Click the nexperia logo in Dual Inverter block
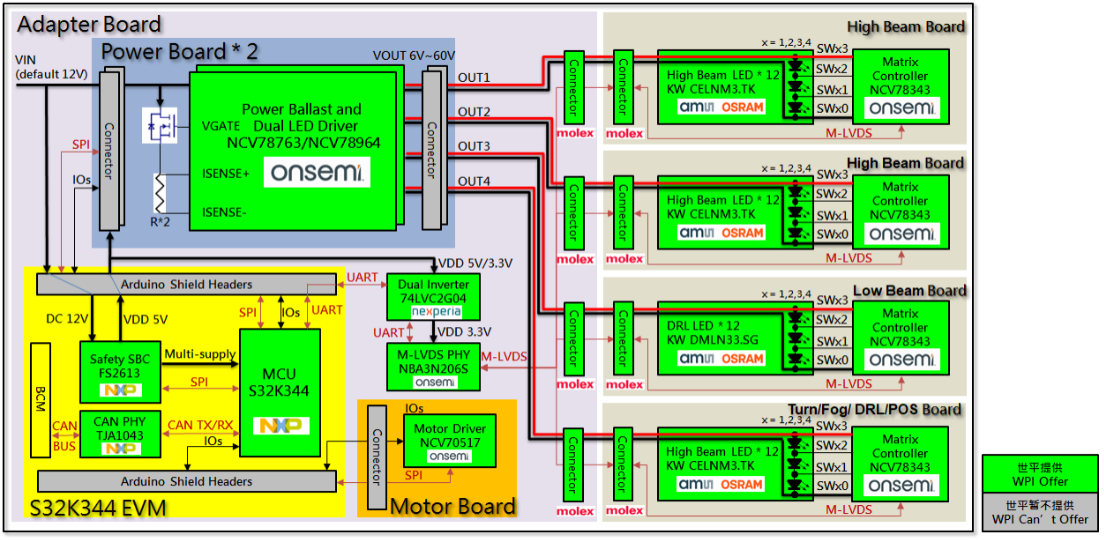 click(433, 309)
